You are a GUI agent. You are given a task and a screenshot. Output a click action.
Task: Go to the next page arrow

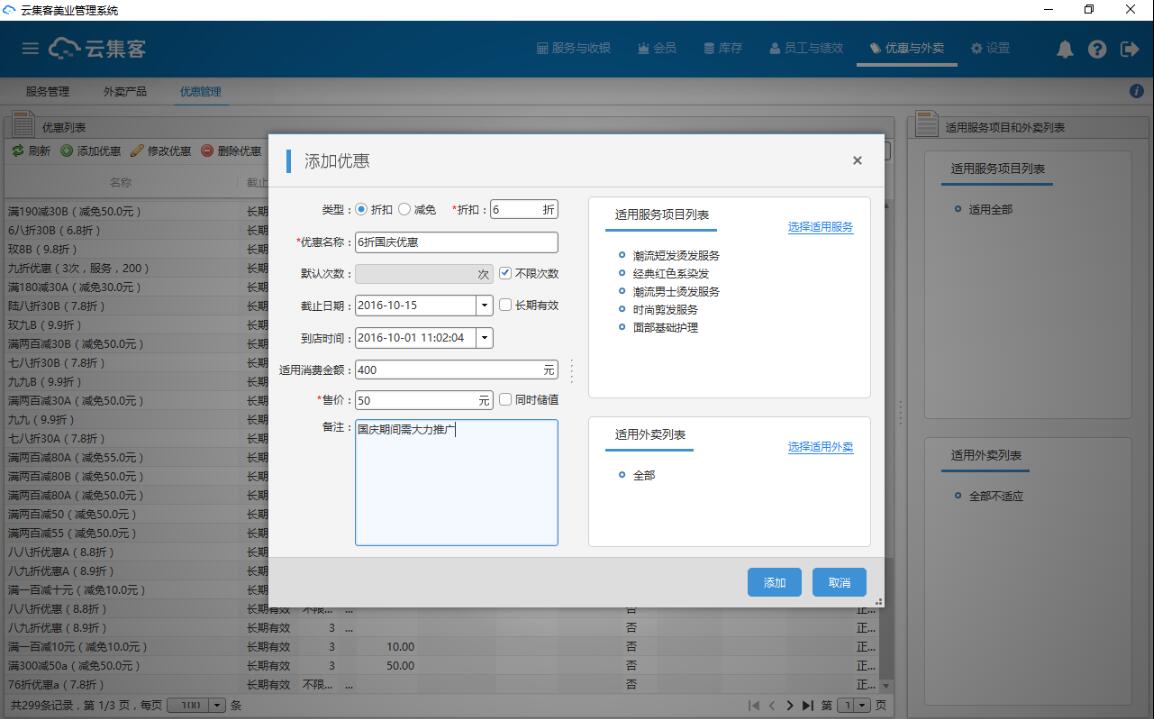(x=790, y=705)
